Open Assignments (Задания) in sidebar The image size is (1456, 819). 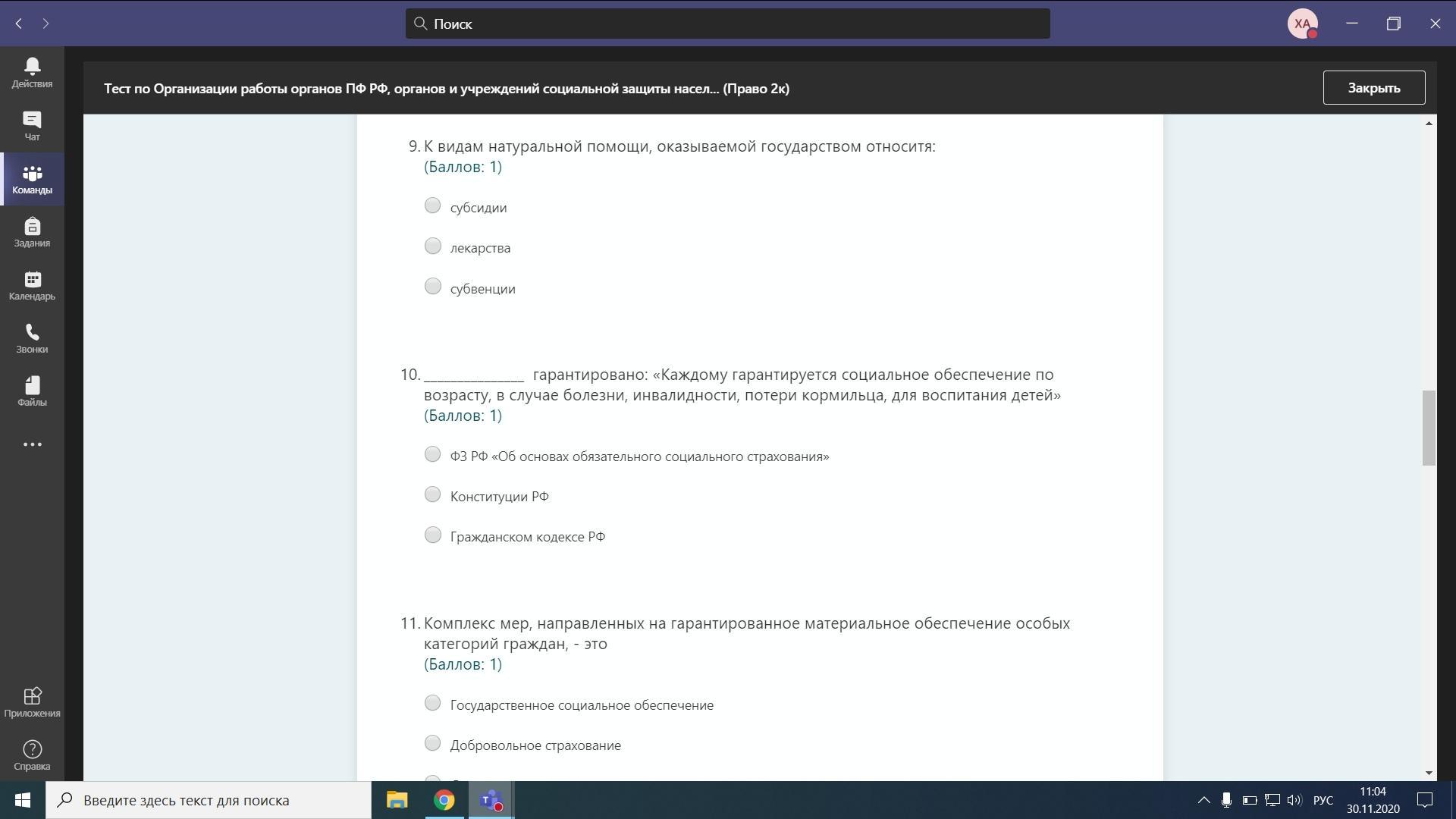coord(32,232)
